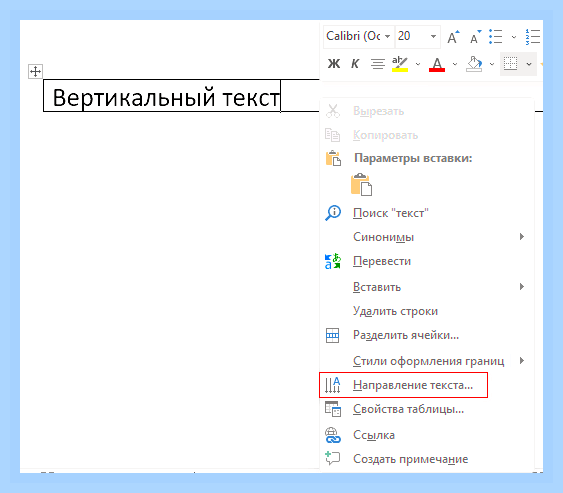Choose 'Удалить строки' menu entry
This screenshot has height=493, width=563.
coord(427,311)
